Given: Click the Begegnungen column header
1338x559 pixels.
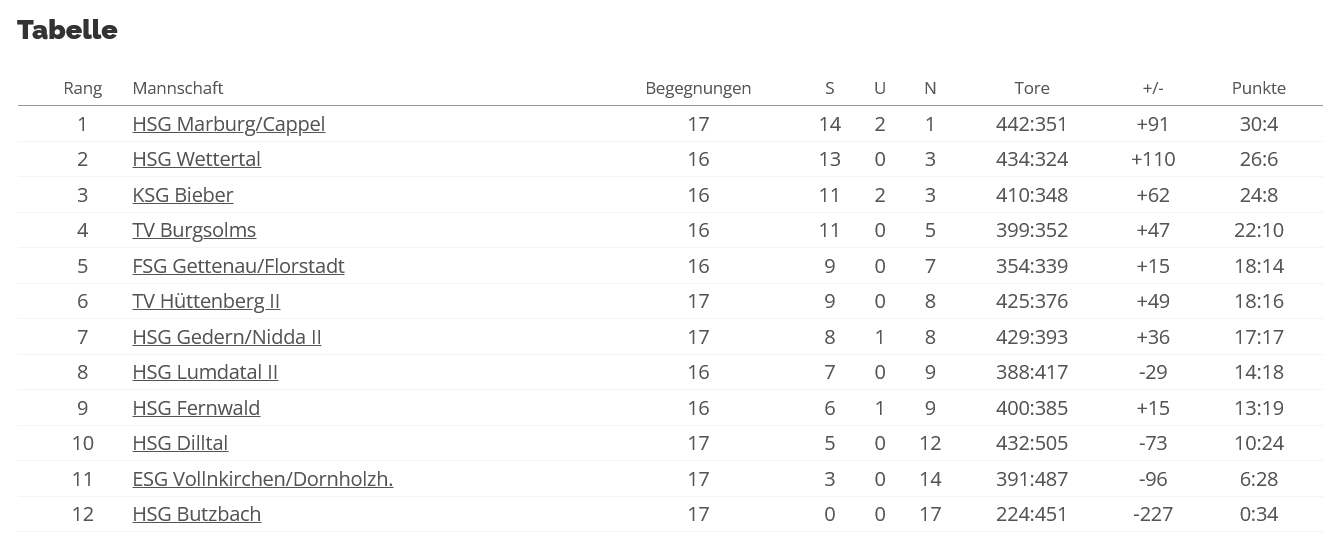Looking at the screenshot, I should tap(698, 88).
